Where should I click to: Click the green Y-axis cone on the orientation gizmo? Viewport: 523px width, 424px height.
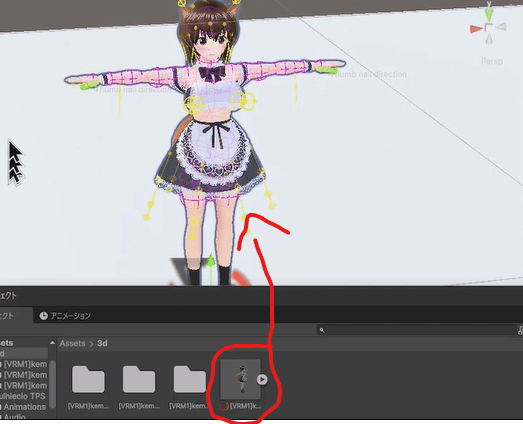(x=489, y=14)
